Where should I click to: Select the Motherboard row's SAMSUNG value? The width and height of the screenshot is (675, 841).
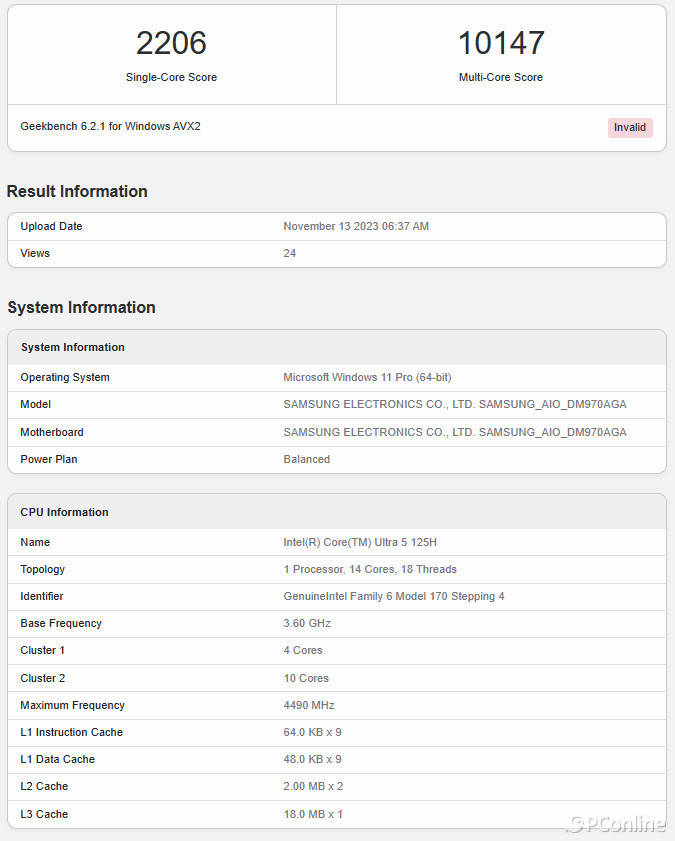pos(455,432)
